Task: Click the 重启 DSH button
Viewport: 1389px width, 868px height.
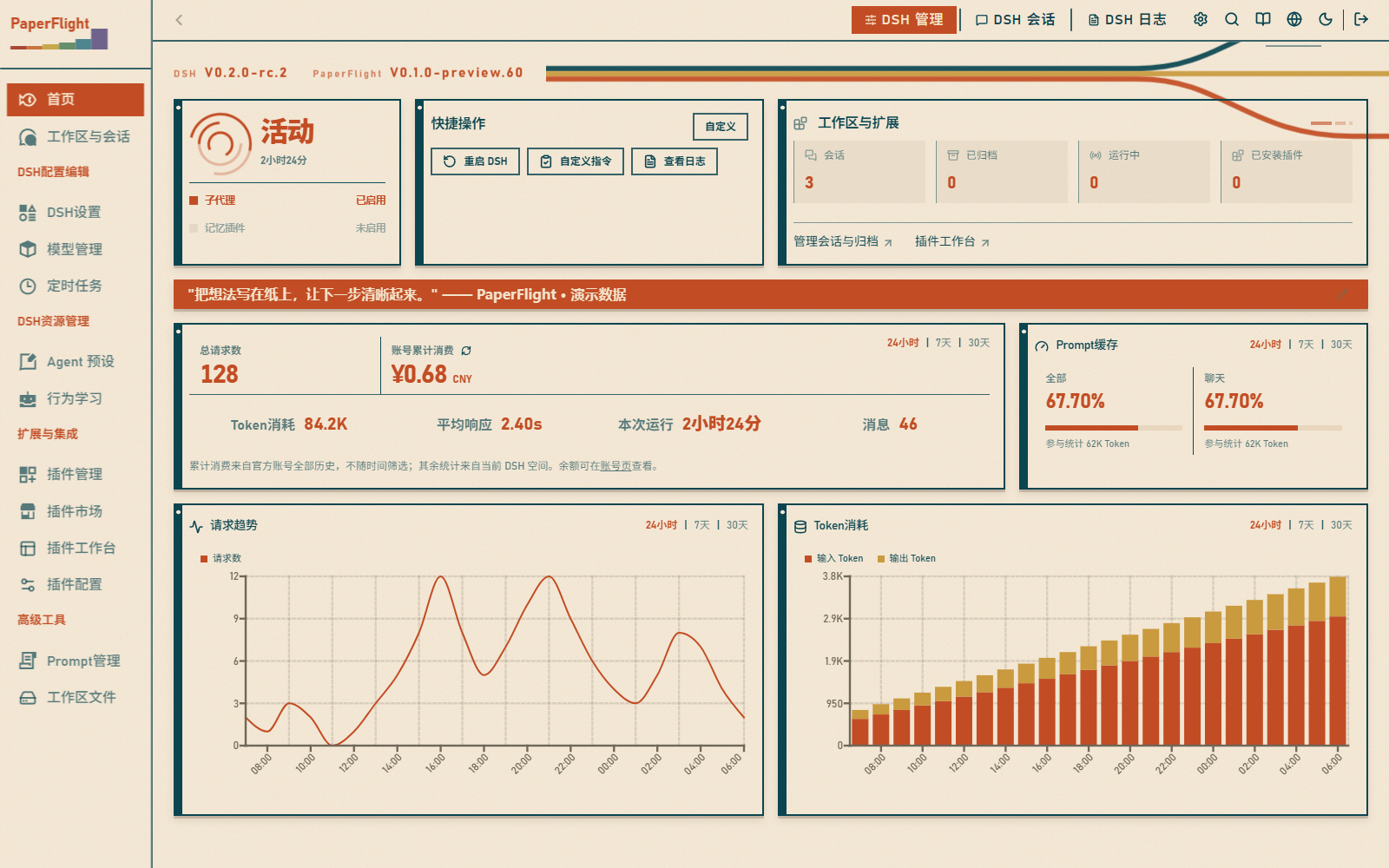Action: pyautogui.click(x=476, y=161)
